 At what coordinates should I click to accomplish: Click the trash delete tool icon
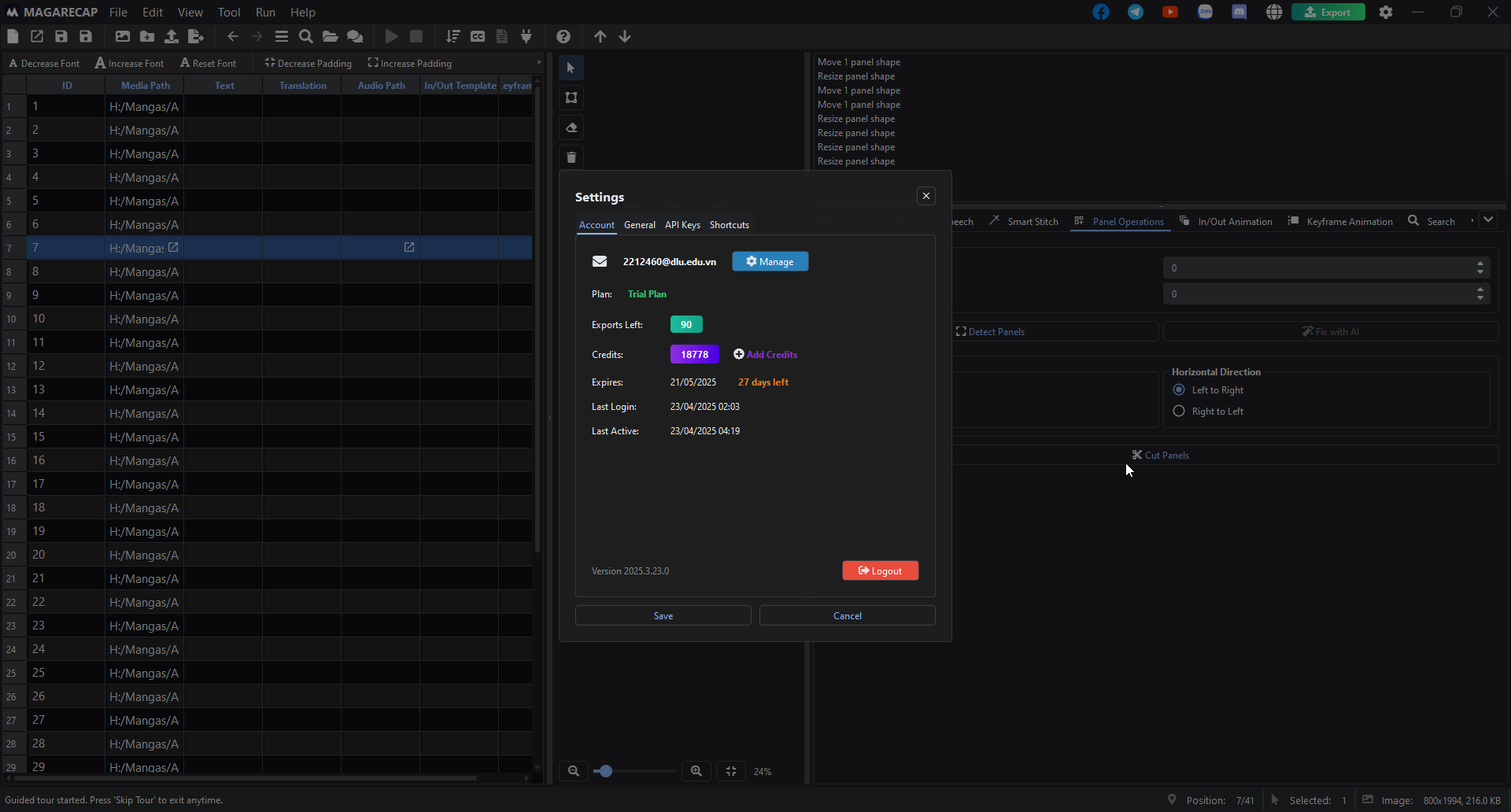tap(571, 157)
